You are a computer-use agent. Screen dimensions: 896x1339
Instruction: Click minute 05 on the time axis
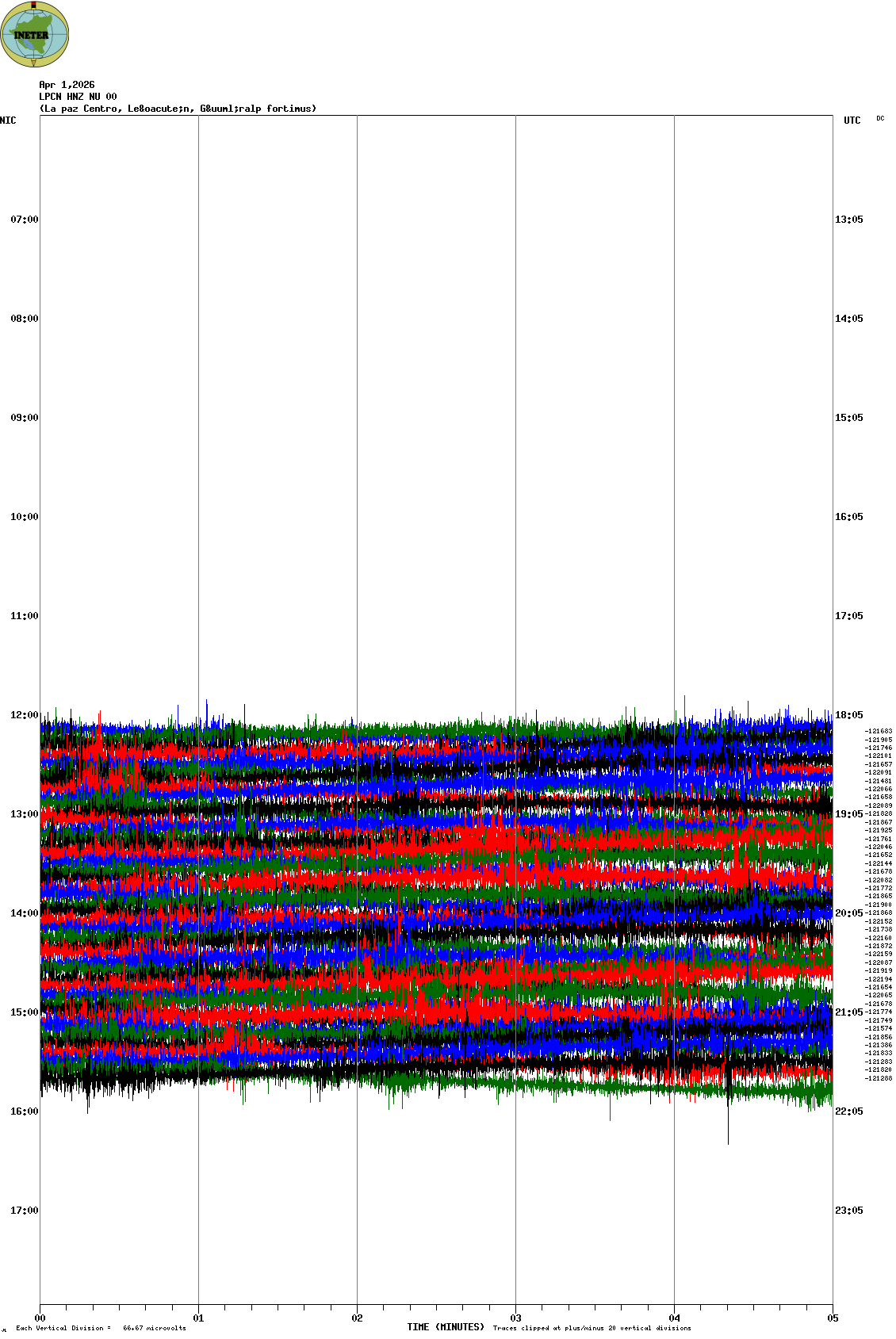point(833,1318)
